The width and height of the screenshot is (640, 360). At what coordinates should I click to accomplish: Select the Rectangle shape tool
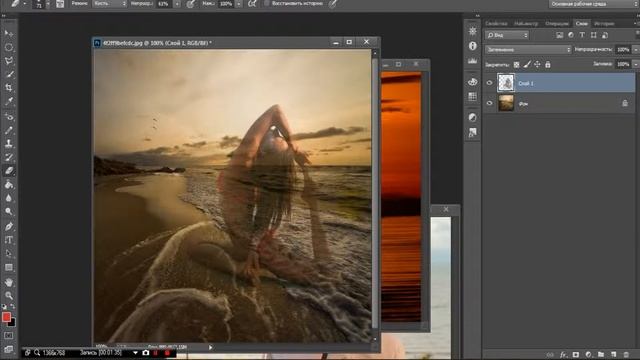[8, 267]
